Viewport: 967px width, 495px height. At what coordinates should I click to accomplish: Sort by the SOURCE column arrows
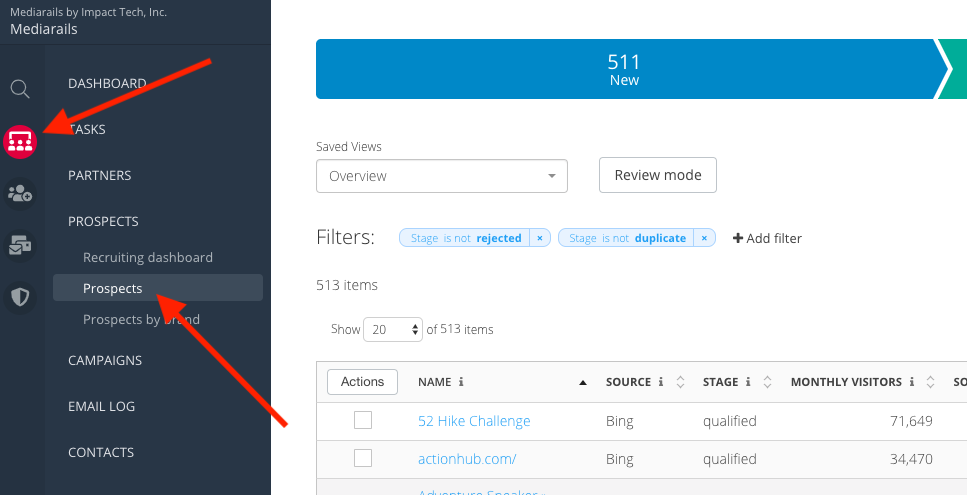(x=680, y=382)
